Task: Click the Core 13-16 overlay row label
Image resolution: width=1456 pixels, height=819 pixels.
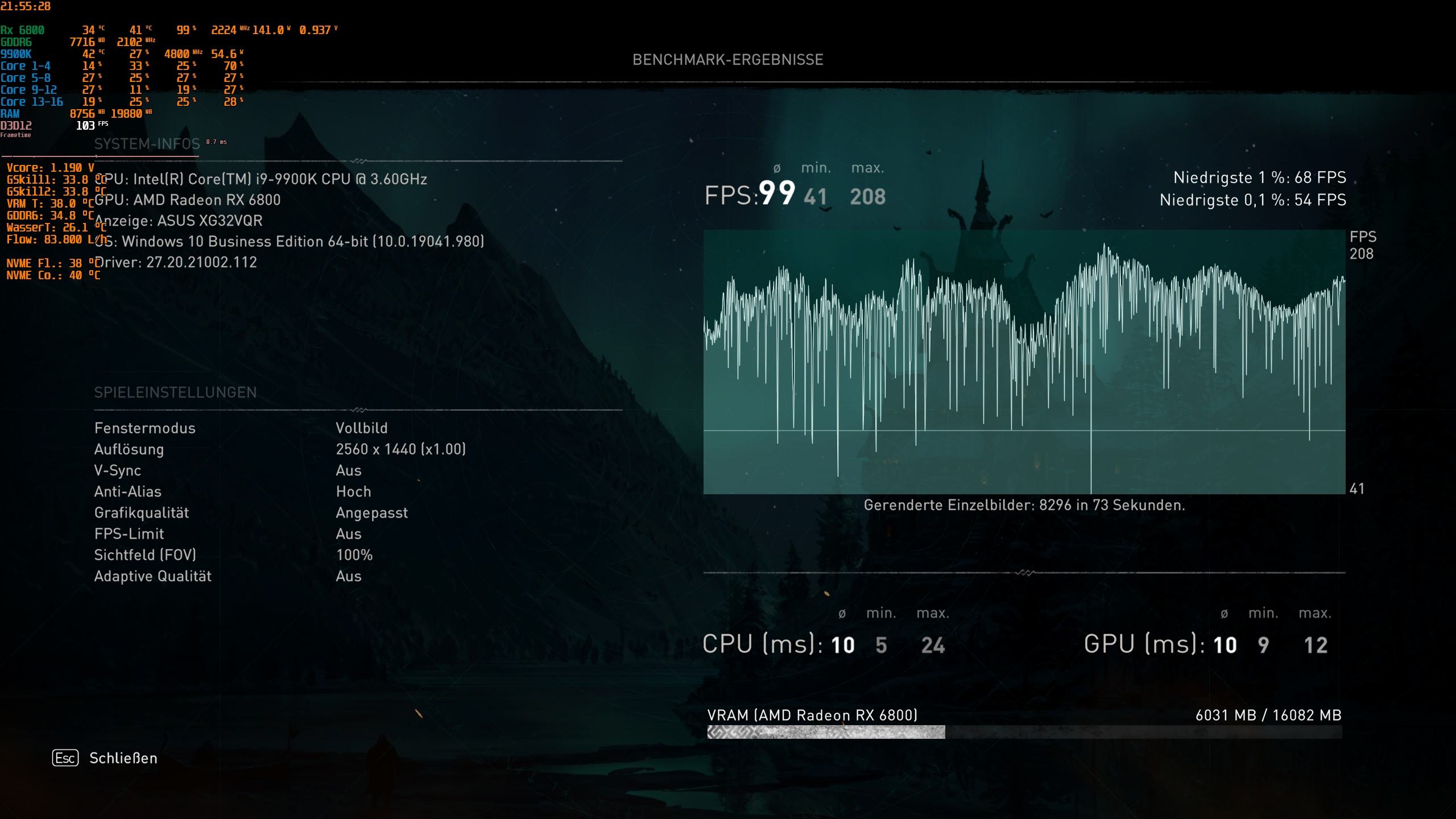Action: point(32,102)
